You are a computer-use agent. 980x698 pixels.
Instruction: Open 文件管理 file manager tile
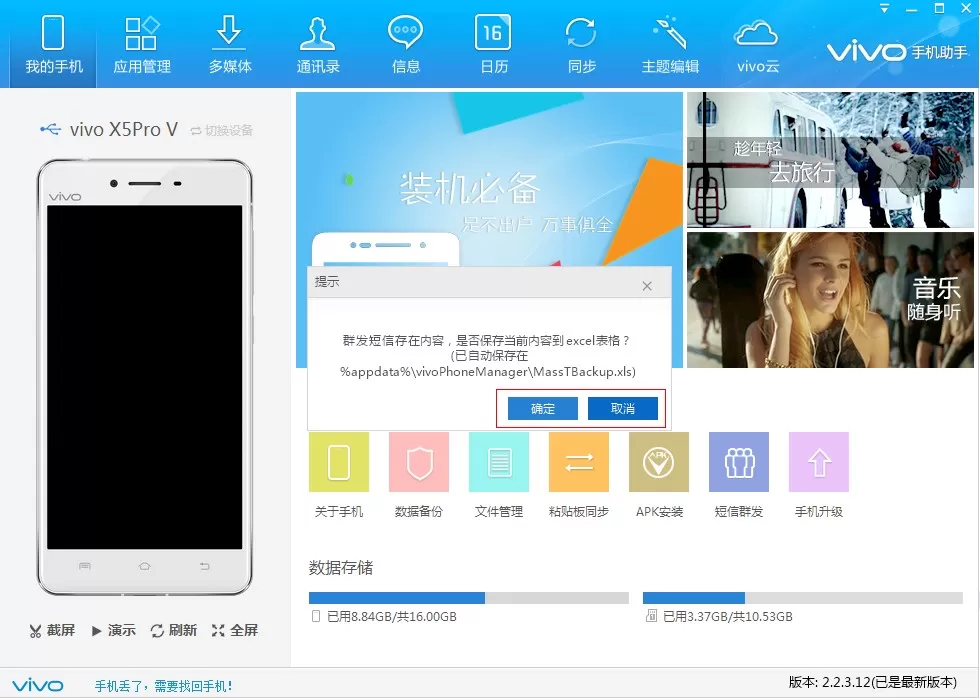click(x=499, y=476)
